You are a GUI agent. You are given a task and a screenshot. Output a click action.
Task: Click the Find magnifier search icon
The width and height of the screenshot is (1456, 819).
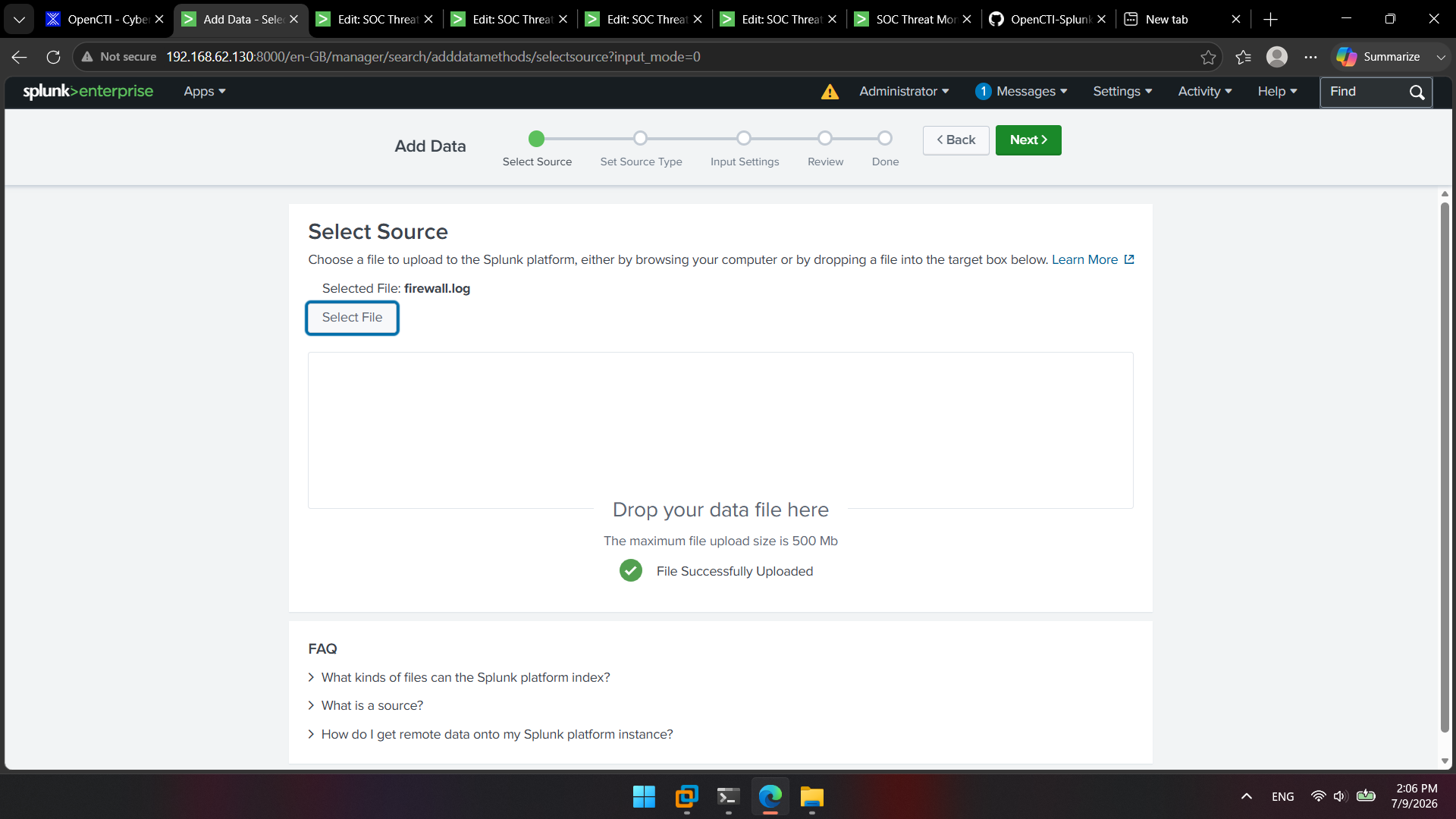click(x=1417, y=92)
